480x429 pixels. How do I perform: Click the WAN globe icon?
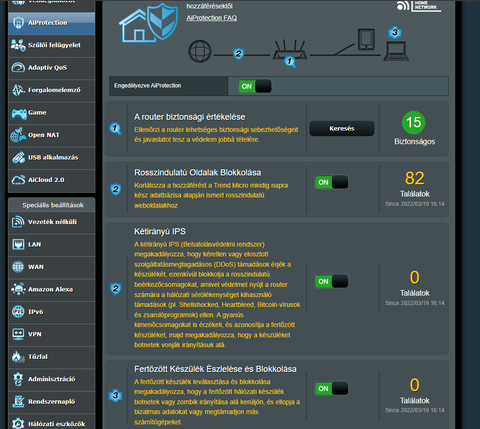pos(18,267)
